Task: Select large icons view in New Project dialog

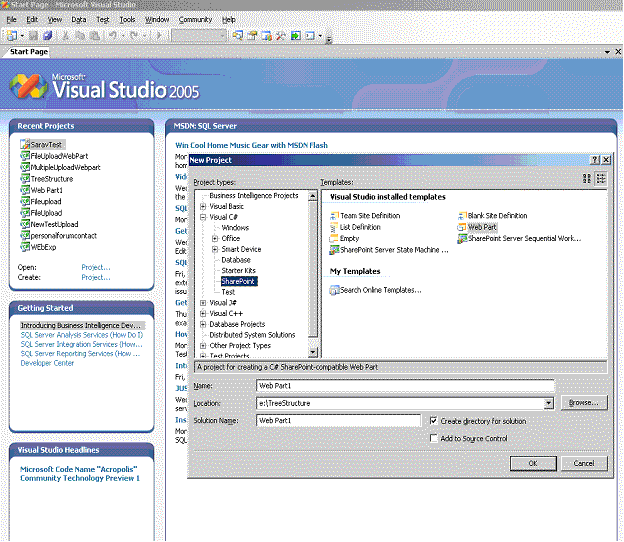Action: pyautogui.click(x=587, y=179)
